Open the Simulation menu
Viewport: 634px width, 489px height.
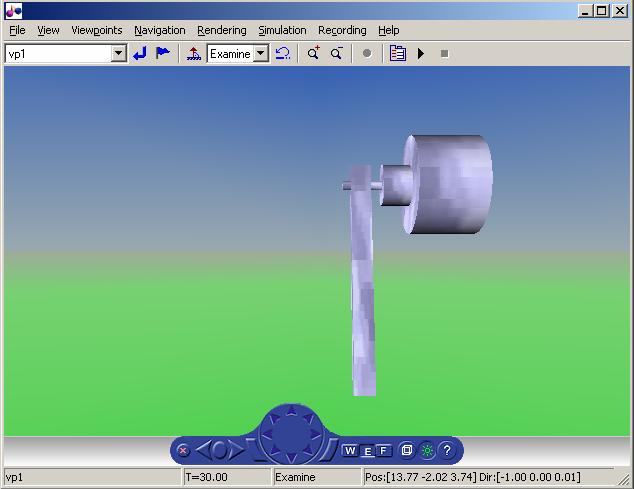pyautogui.click(x=282, y=30)
